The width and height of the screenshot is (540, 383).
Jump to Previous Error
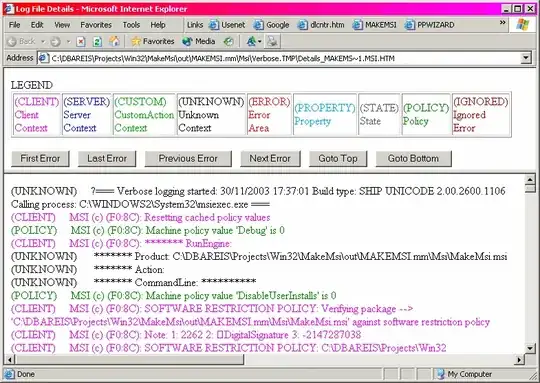[x=188, y=158]
